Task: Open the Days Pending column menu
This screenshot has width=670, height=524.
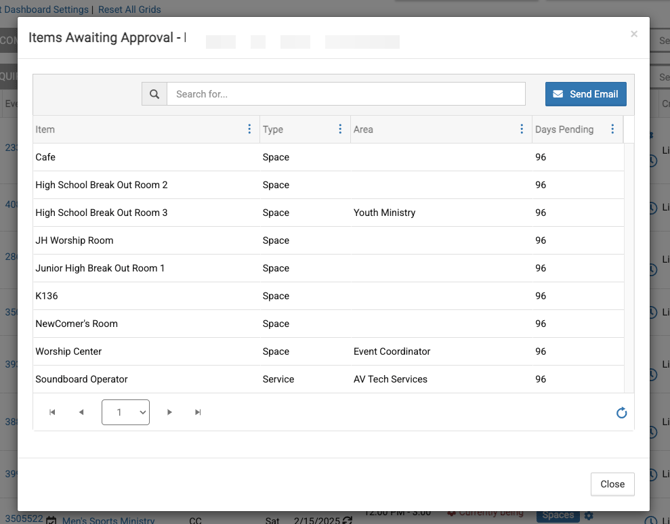Action: 612,129
